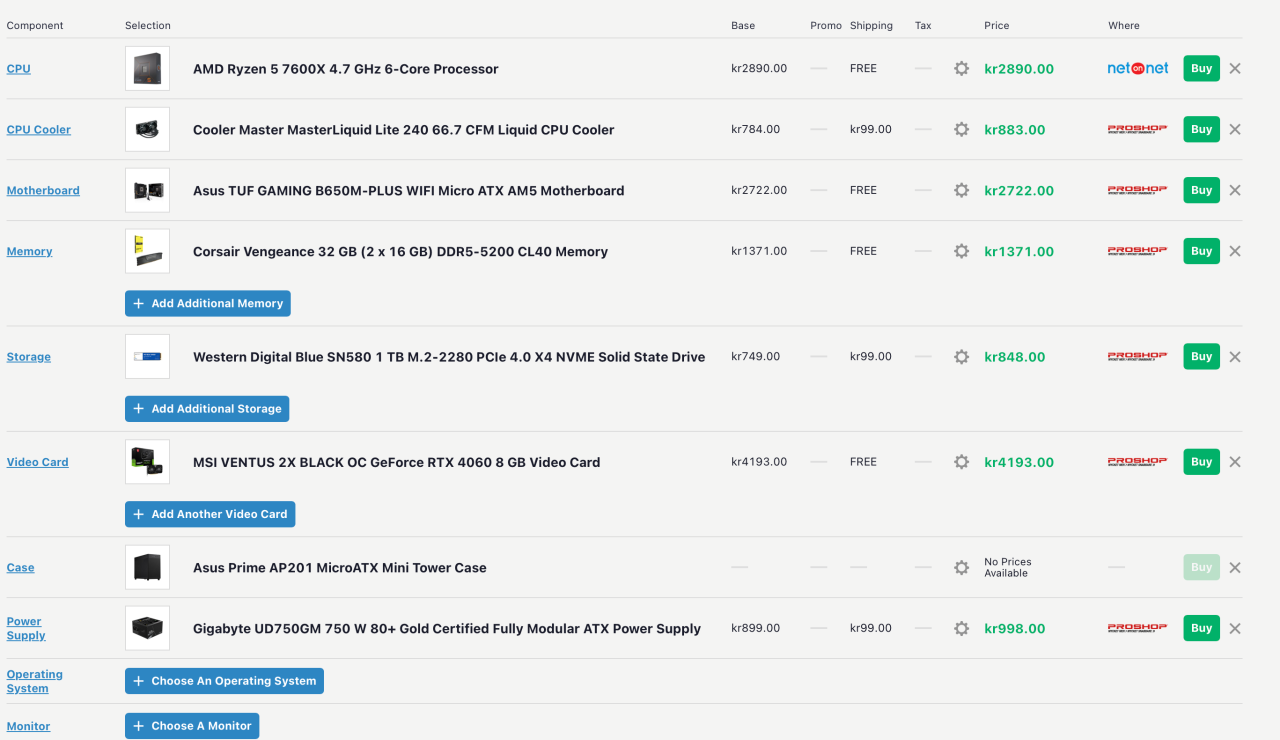Open the Power Supply category link
Image resolution: width=1280 pixels, height=740 pixels.
[25, 628]
